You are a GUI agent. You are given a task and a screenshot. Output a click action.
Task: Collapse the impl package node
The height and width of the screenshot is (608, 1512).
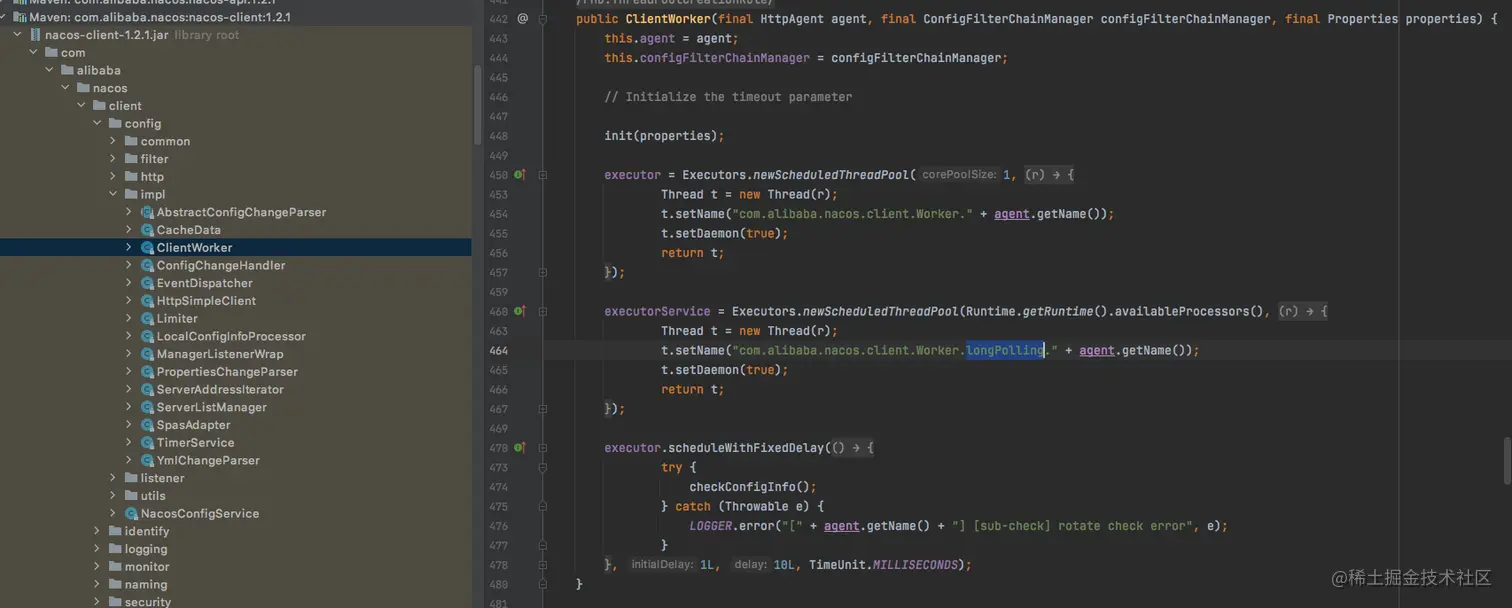pyautogui.click(x=113, y=194)
